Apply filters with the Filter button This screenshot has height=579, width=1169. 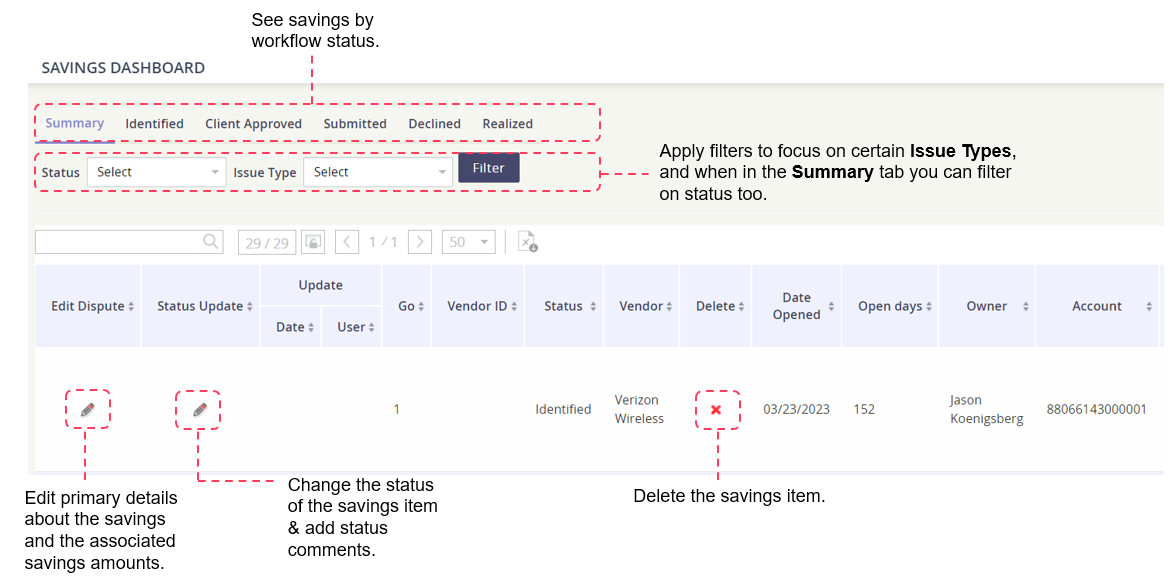click(x=489, y=168)
